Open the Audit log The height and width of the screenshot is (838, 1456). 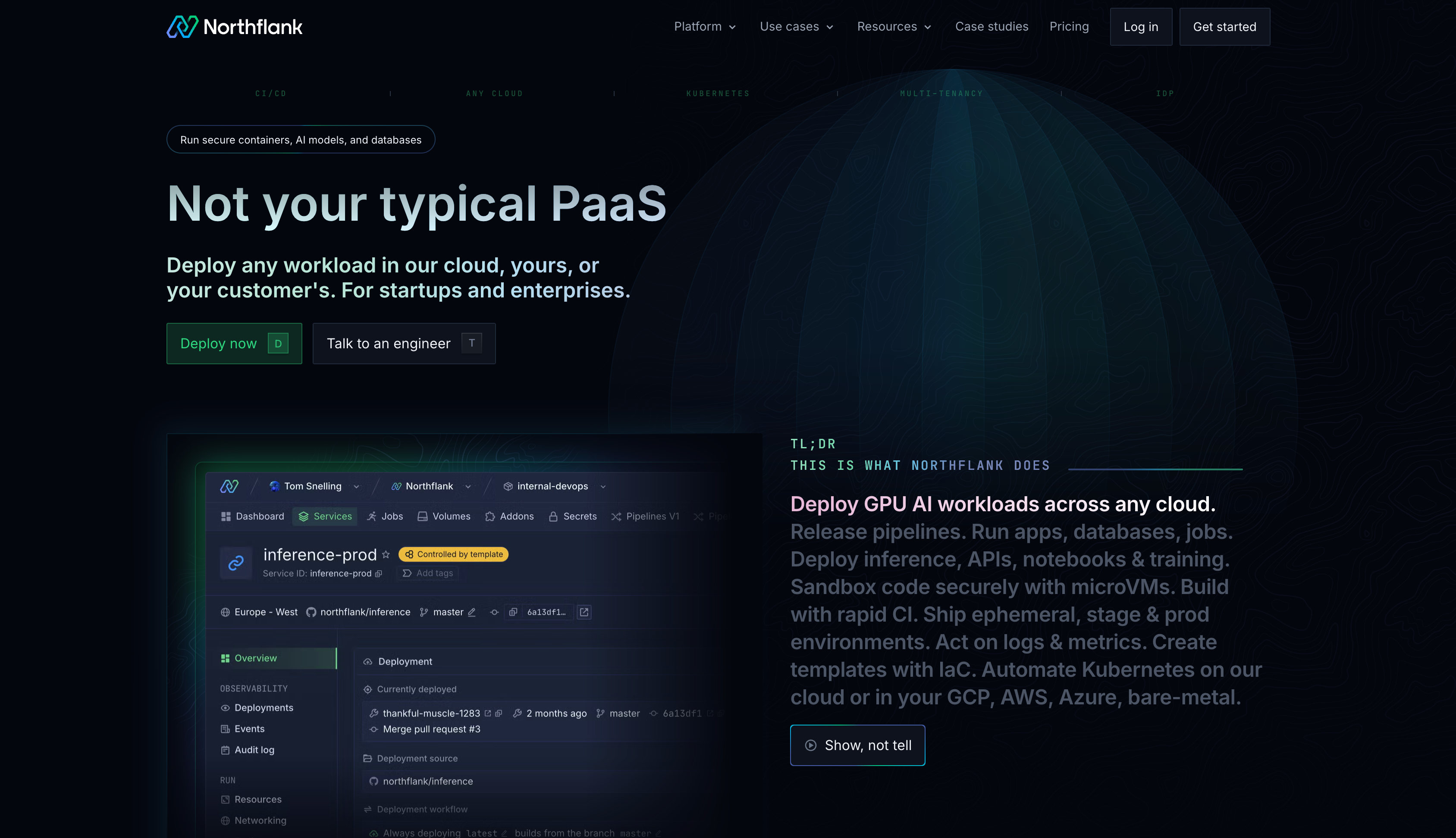pos(254,750)
